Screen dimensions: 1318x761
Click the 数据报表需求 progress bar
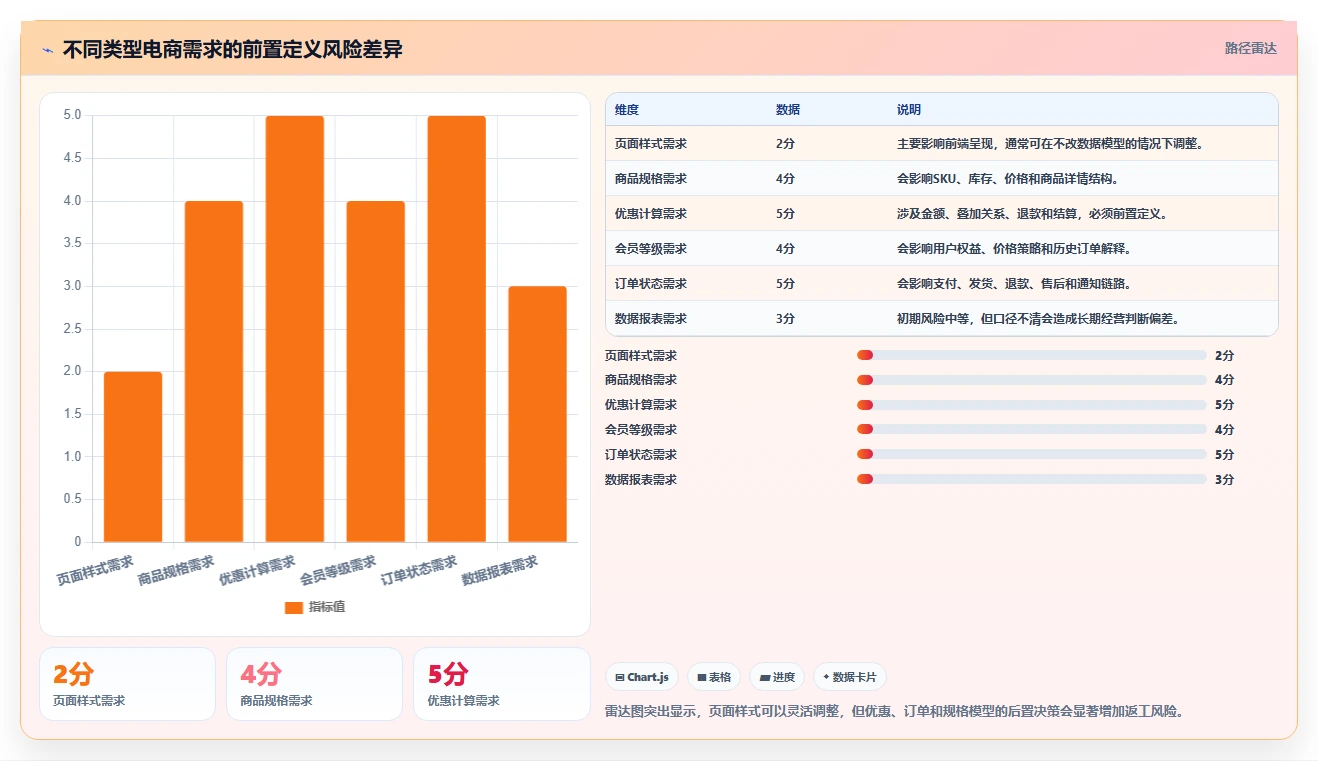coord(1031,480)
